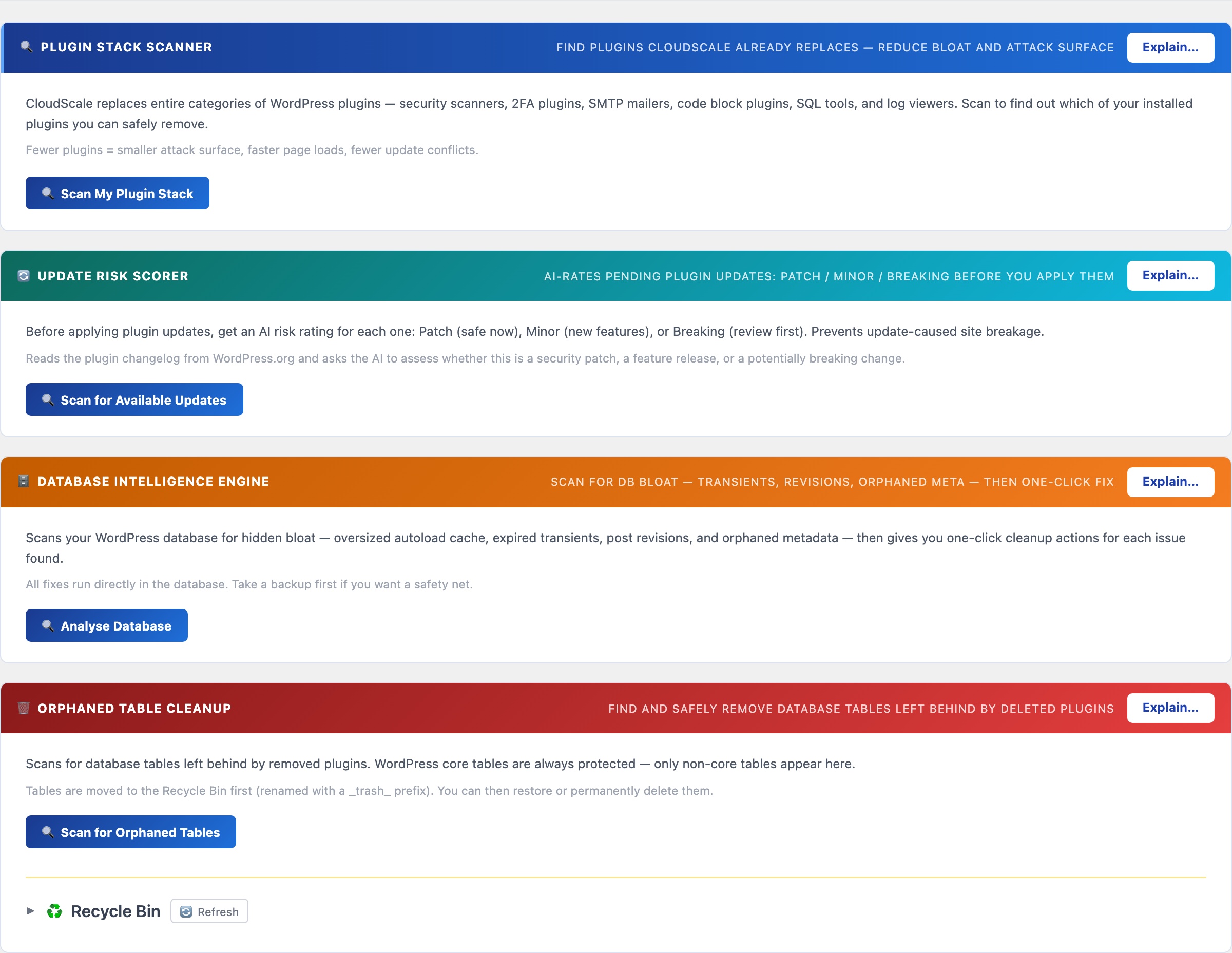Click the PLUGIN STACK SCANNER title
Viewport: 1232px width, 953px height.
pyautogui.click(x=126, y=47)
